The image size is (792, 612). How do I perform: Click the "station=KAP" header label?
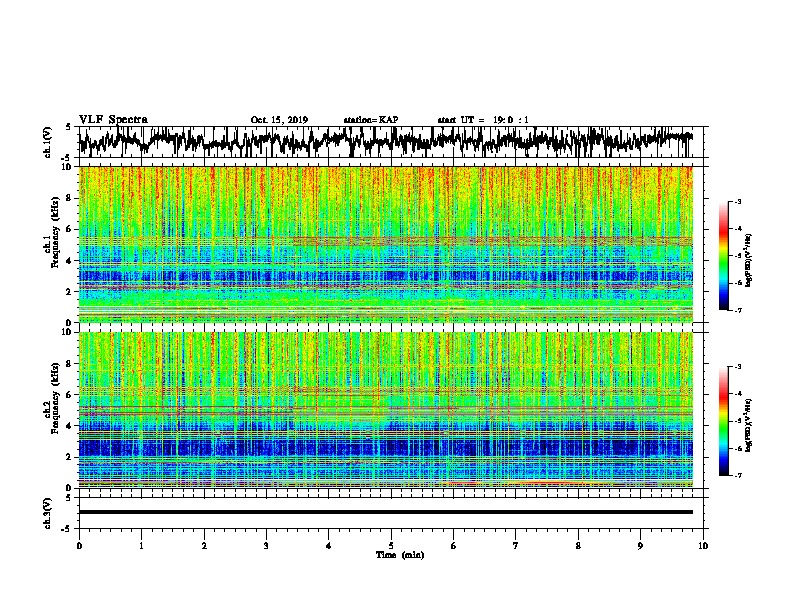371,120
